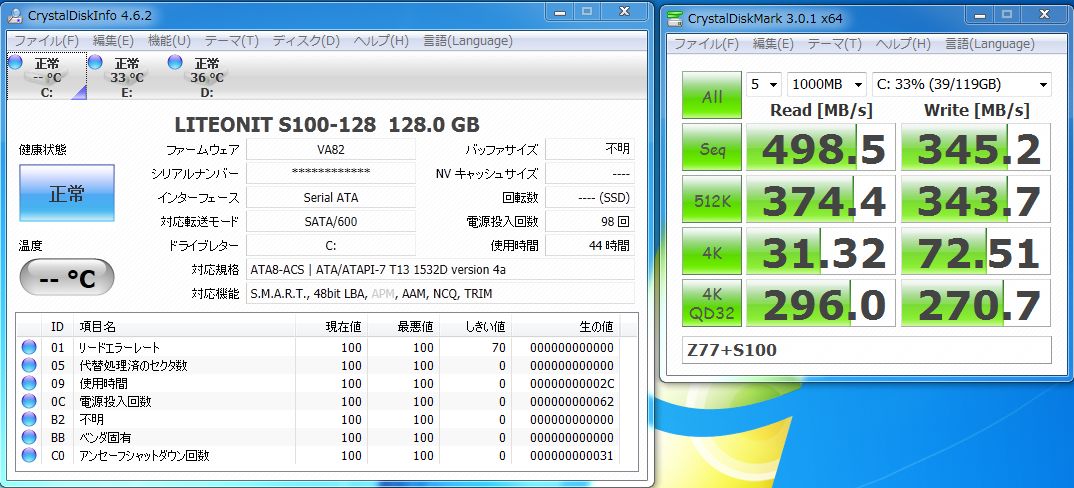Open 機能(U) menu in CrystalDiskInfo
The width and height of the screenshot is (1074, 488).
[x=169, y=41]
